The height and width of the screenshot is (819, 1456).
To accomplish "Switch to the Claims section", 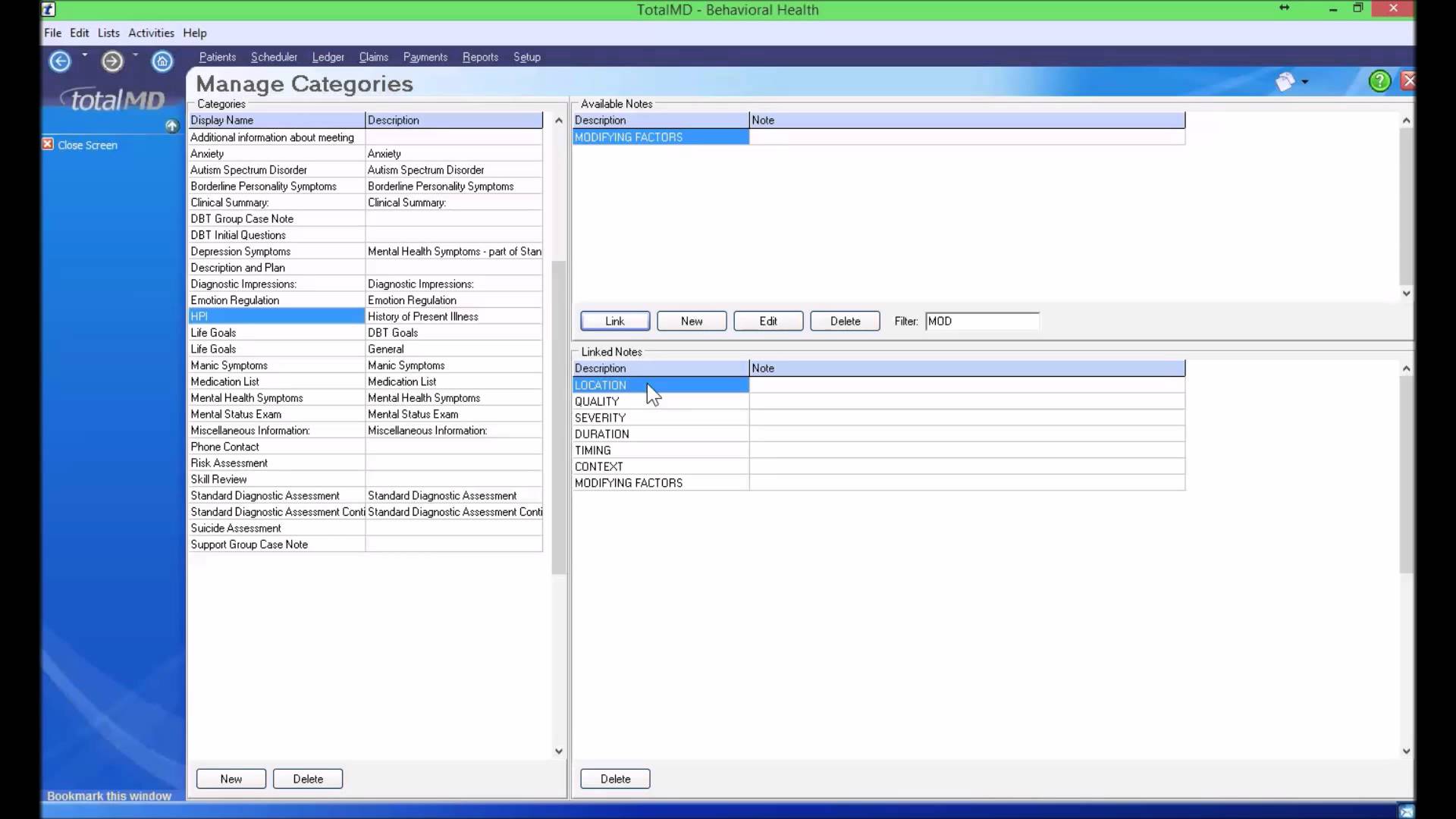I will pos(374,57).
